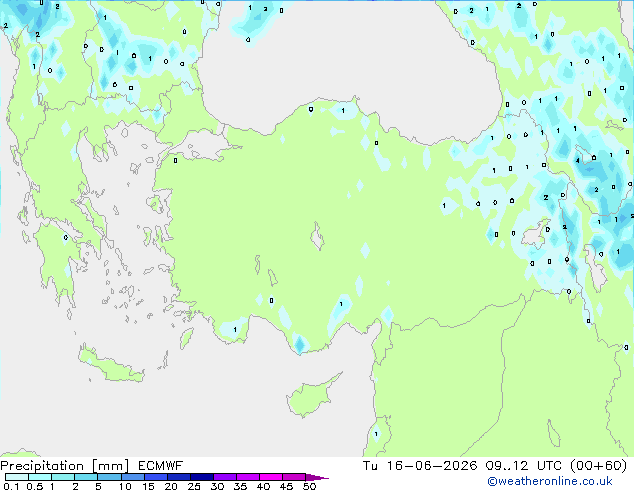
Task: Click the above-50 legend arrow tip
Action: pos(317,477)
